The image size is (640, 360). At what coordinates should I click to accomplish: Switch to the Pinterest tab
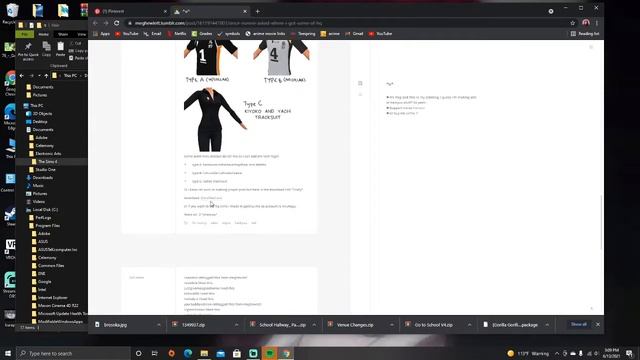[129, 11]
